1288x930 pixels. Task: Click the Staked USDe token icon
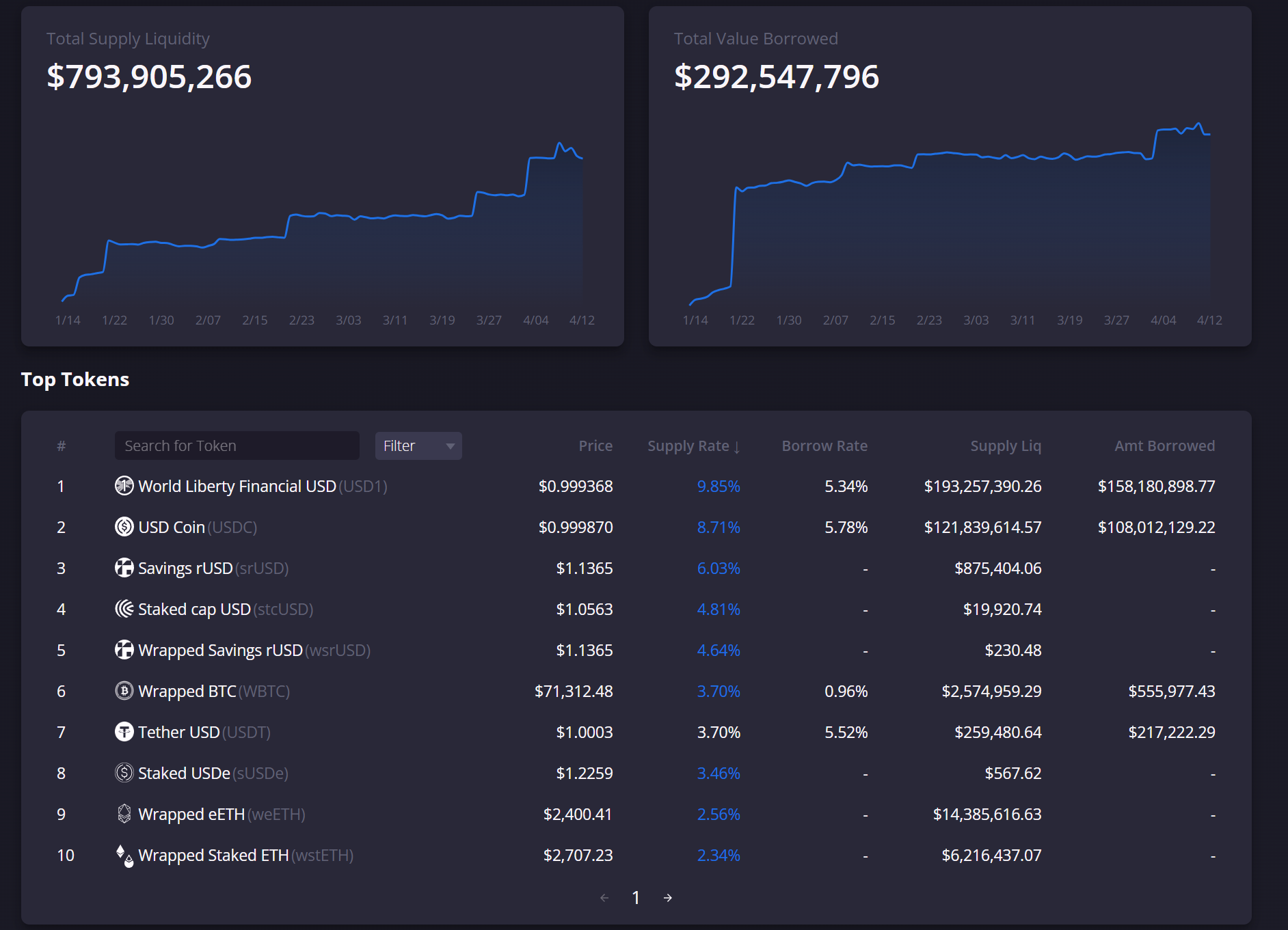[124, 773]
